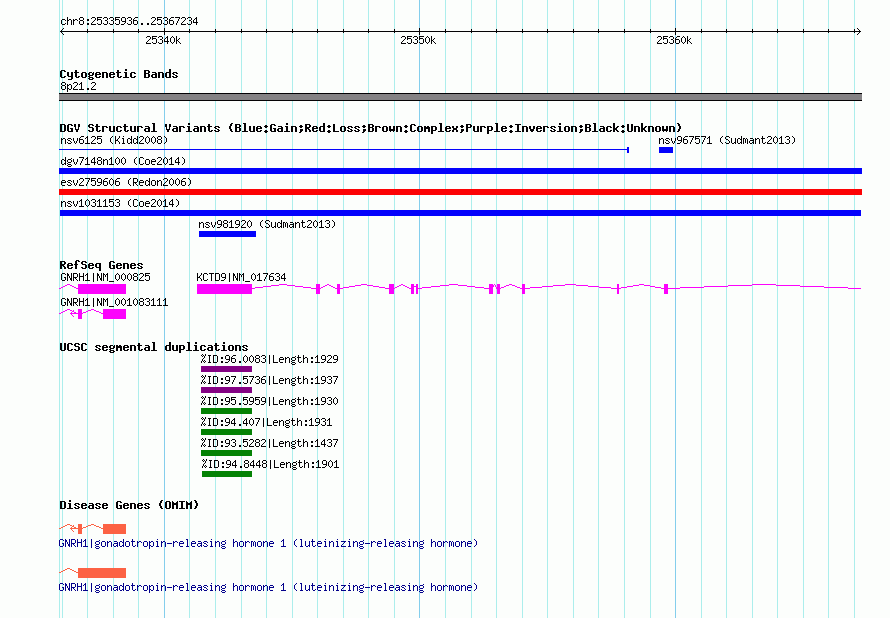Select the green bar under %ID:94.8448
This screenshot has height=618, width=890.
pos(226,474)
